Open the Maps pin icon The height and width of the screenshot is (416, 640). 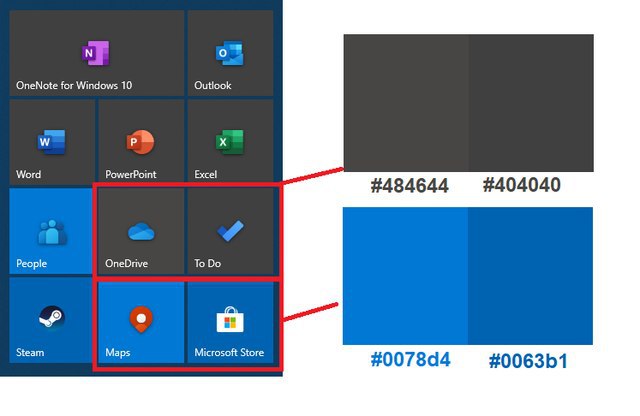tap(141, 319)
